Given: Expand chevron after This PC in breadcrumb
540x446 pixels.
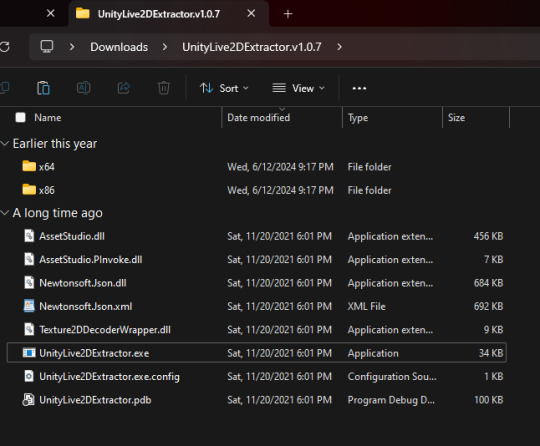Looking at the screenshot, I should click(72, 46).
